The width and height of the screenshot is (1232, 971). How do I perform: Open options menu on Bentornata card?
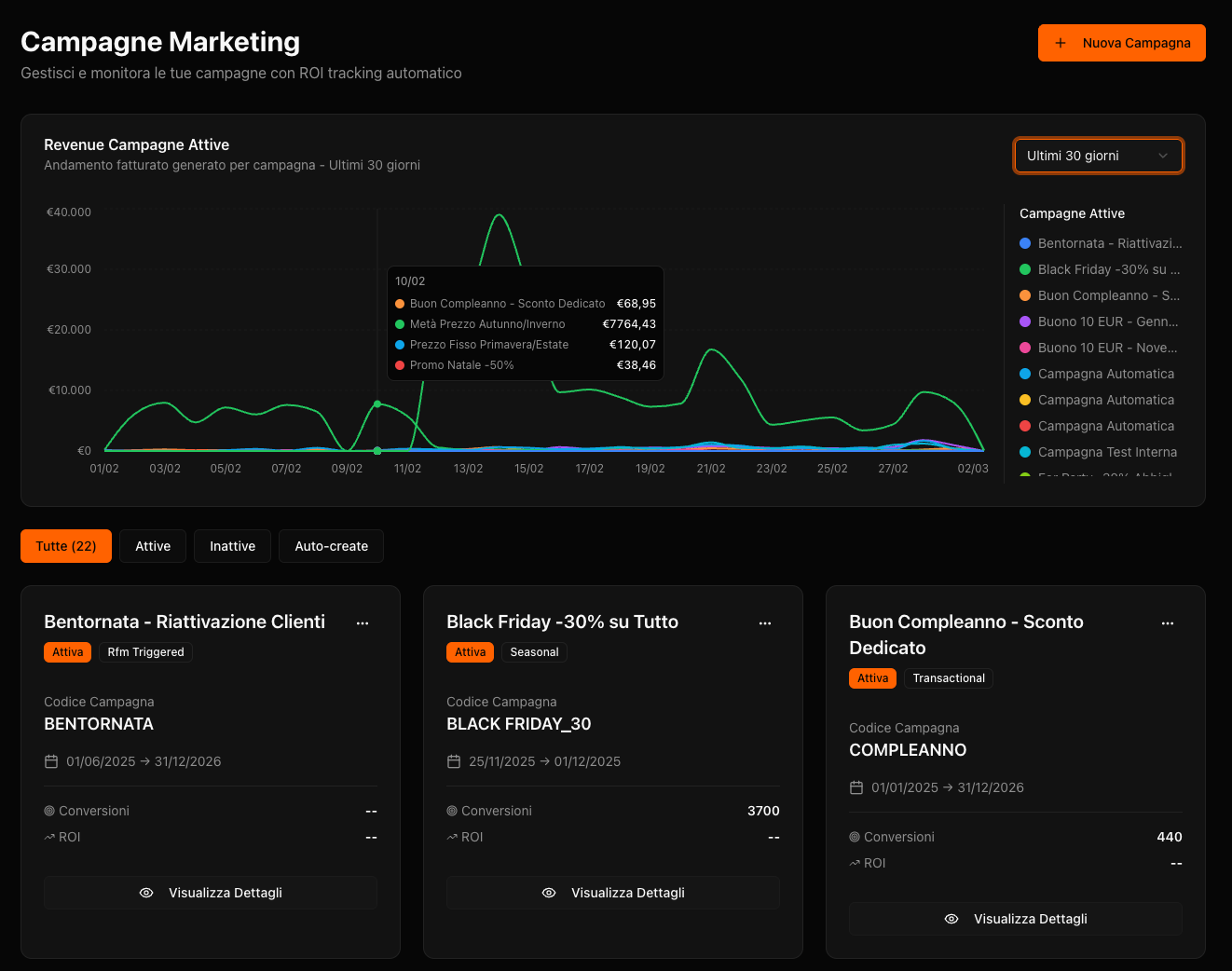click(x=363, y=622)
